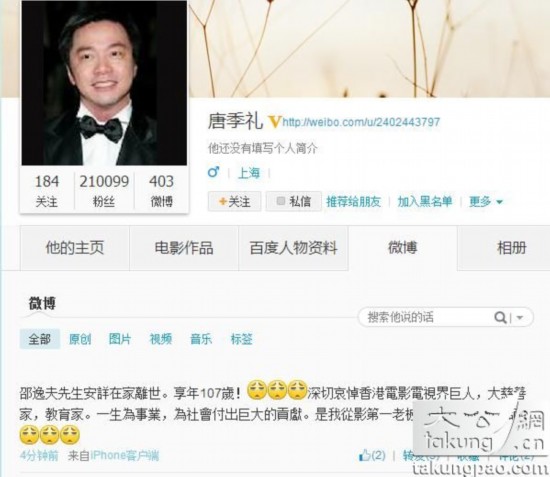Image resolution: width=550 pixels, height=477 pixels.
Task: Click the magnifier search icon
Action: [499, 317]
